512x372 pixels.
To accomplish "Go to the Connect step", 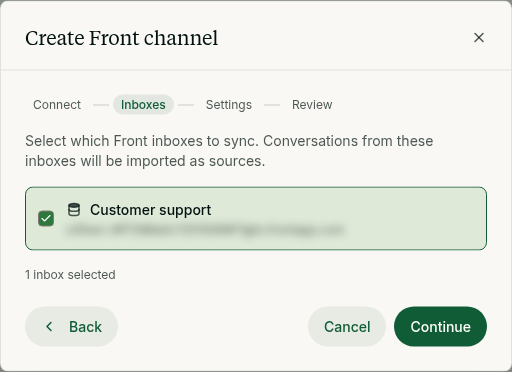I will click(x=57, y=105).
